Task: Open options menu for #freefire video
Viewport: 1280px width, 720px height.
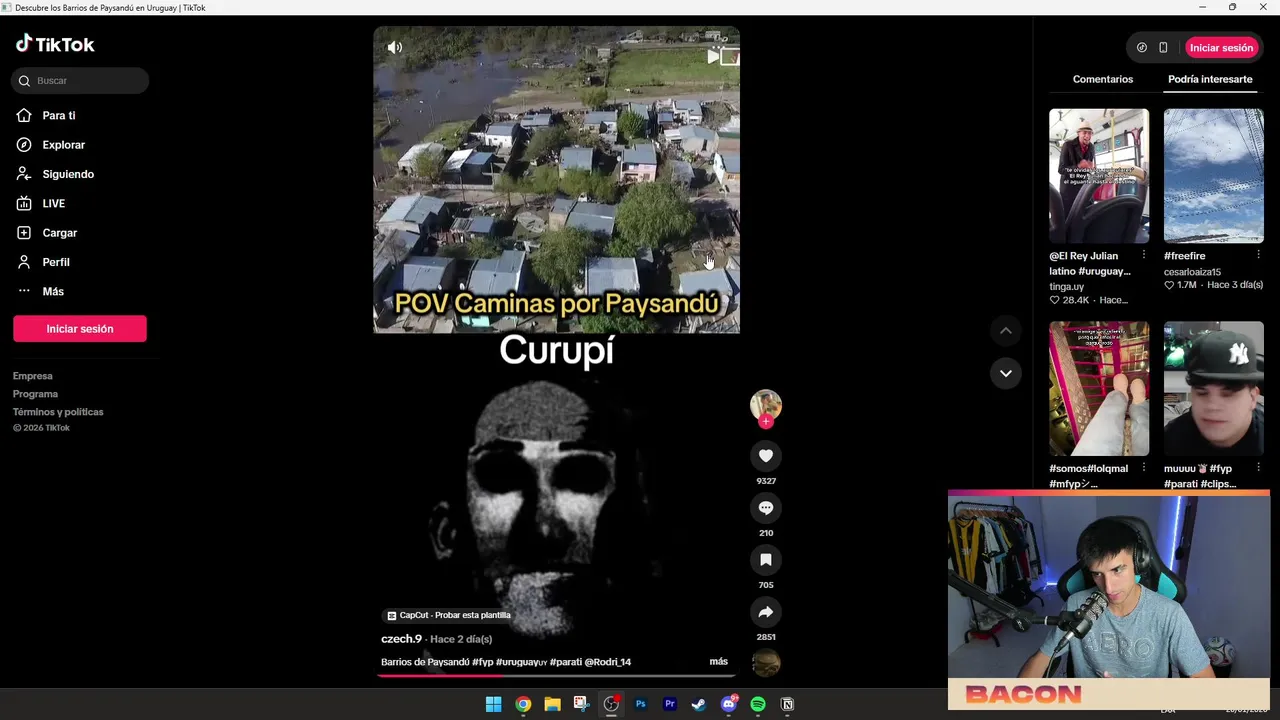Action: coord(1258,256)
